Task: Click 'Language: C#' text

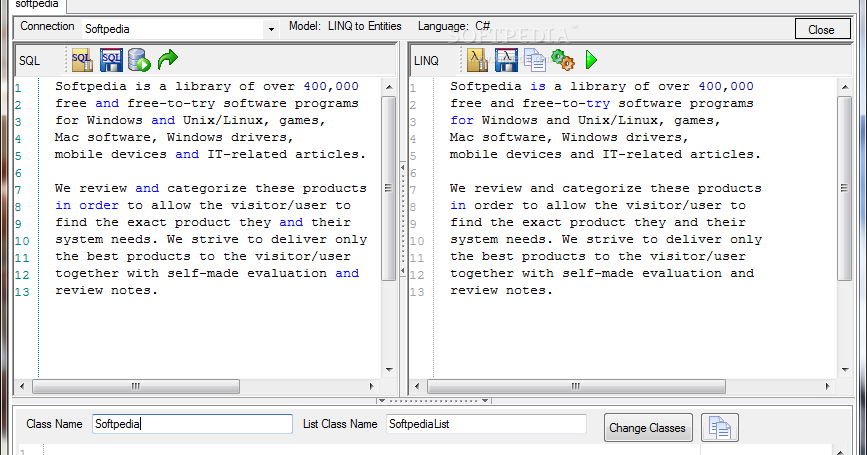Action: tap(454, 26)
